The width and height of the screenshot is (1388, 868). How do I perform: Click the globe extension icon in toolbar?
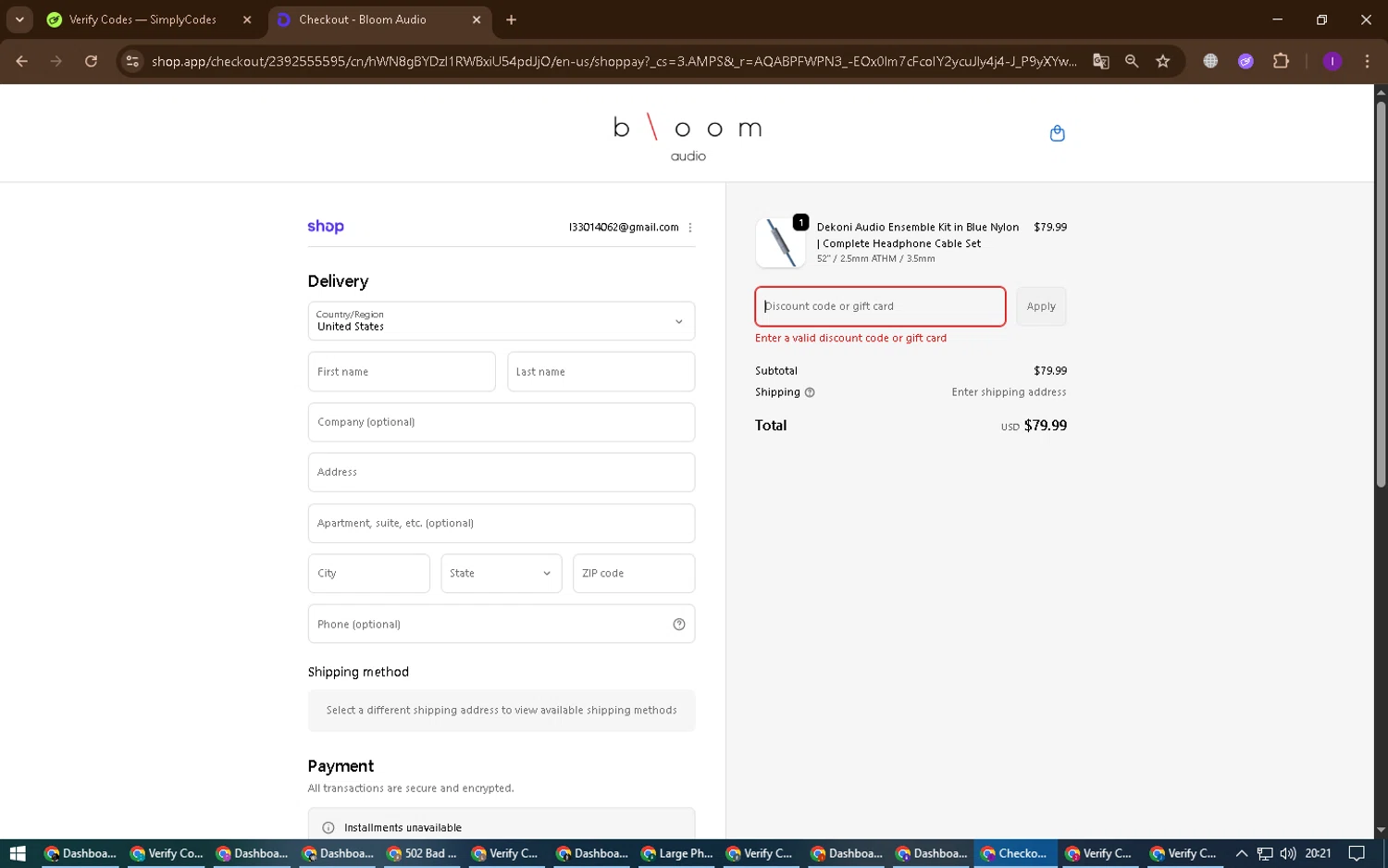tap(1210, 61)
